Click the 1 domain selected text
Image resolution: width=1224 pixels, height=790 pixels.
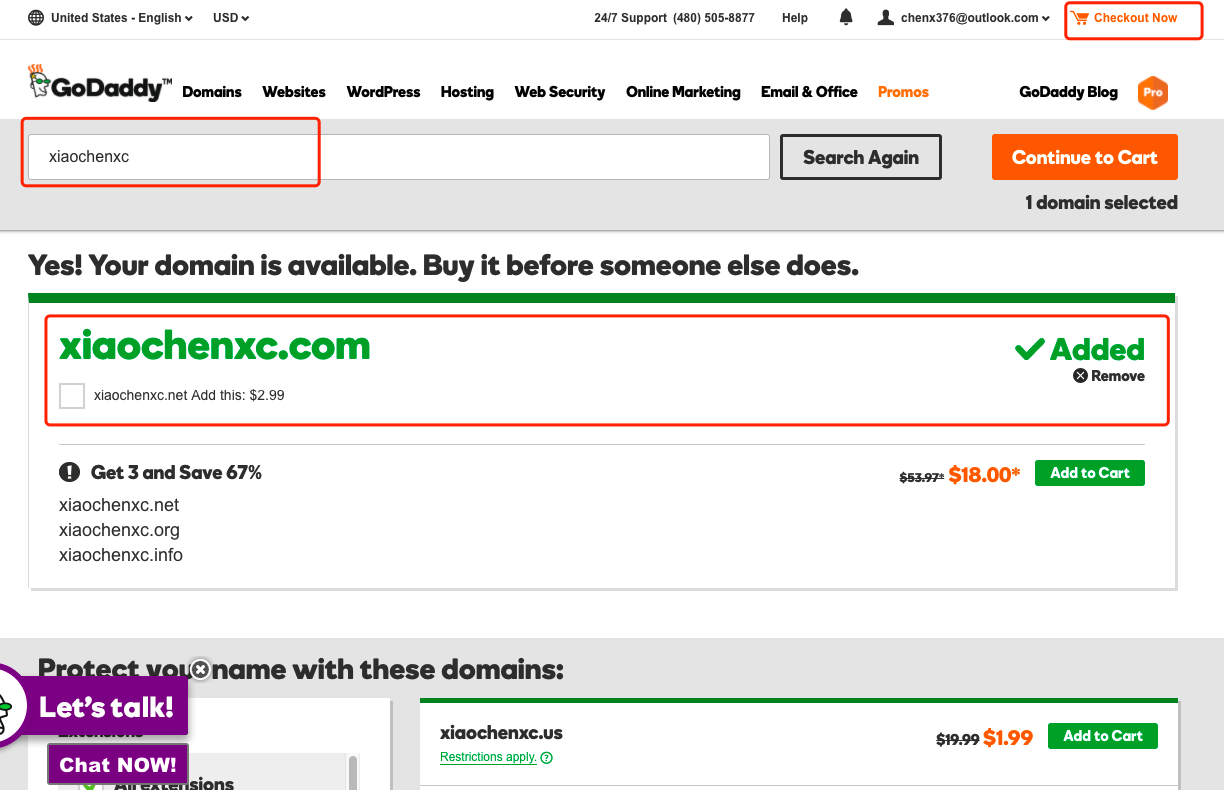pos(1101,203)
